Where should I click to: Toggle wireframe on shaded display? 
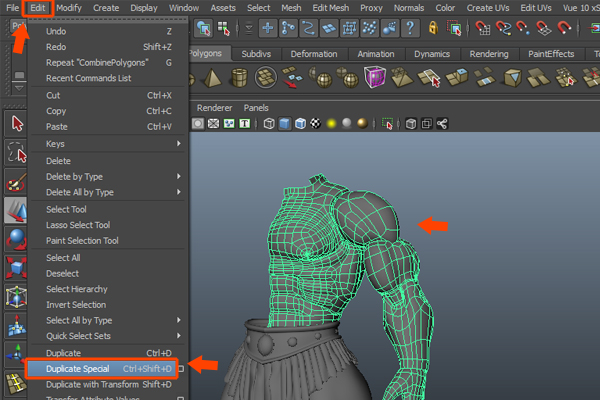[x=300, y=124]
